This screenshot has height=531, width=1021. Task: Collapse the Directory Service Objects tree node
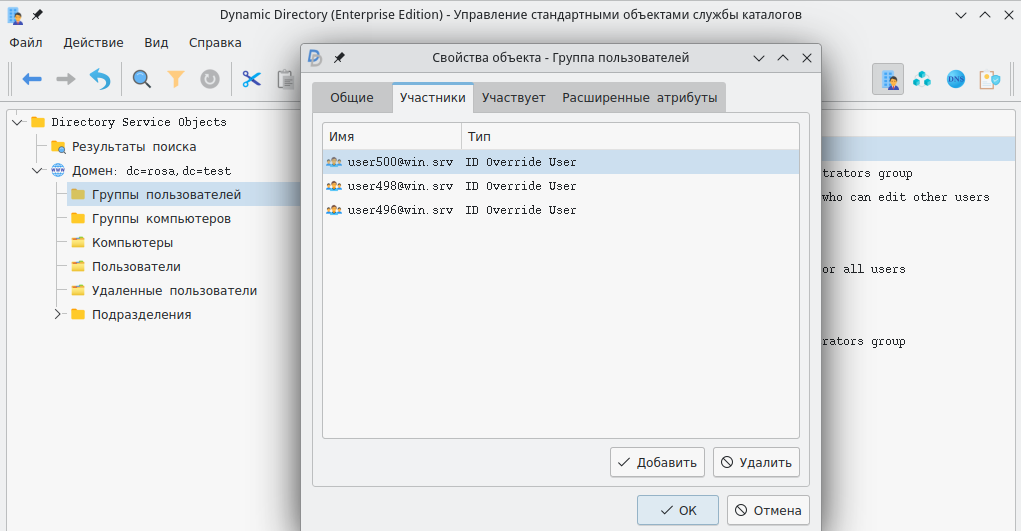coord(17,122)
